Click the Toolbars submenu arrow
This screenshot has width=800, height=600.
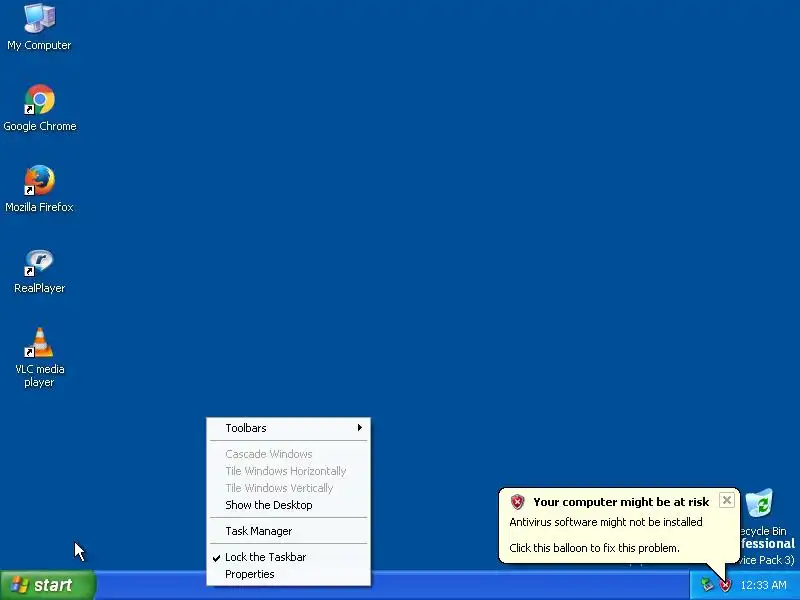coord(360,428)
